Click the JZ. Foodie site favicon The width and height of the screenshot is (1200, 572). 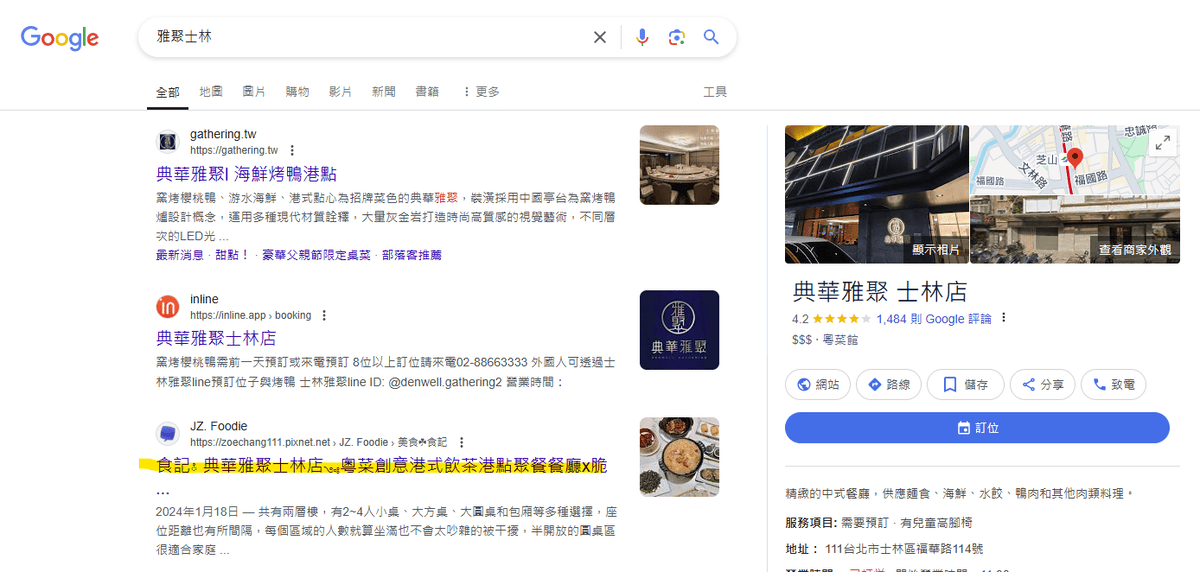click(x=168, y=434)
